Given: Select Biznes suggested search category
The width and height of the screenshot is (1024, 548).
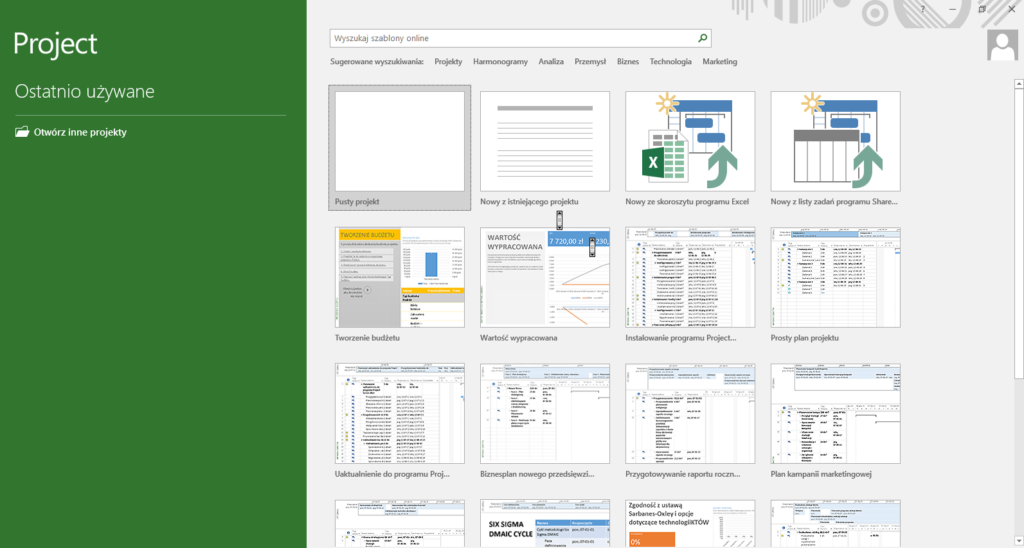Looking at the screenshot, I should click(x=628, y=62).
